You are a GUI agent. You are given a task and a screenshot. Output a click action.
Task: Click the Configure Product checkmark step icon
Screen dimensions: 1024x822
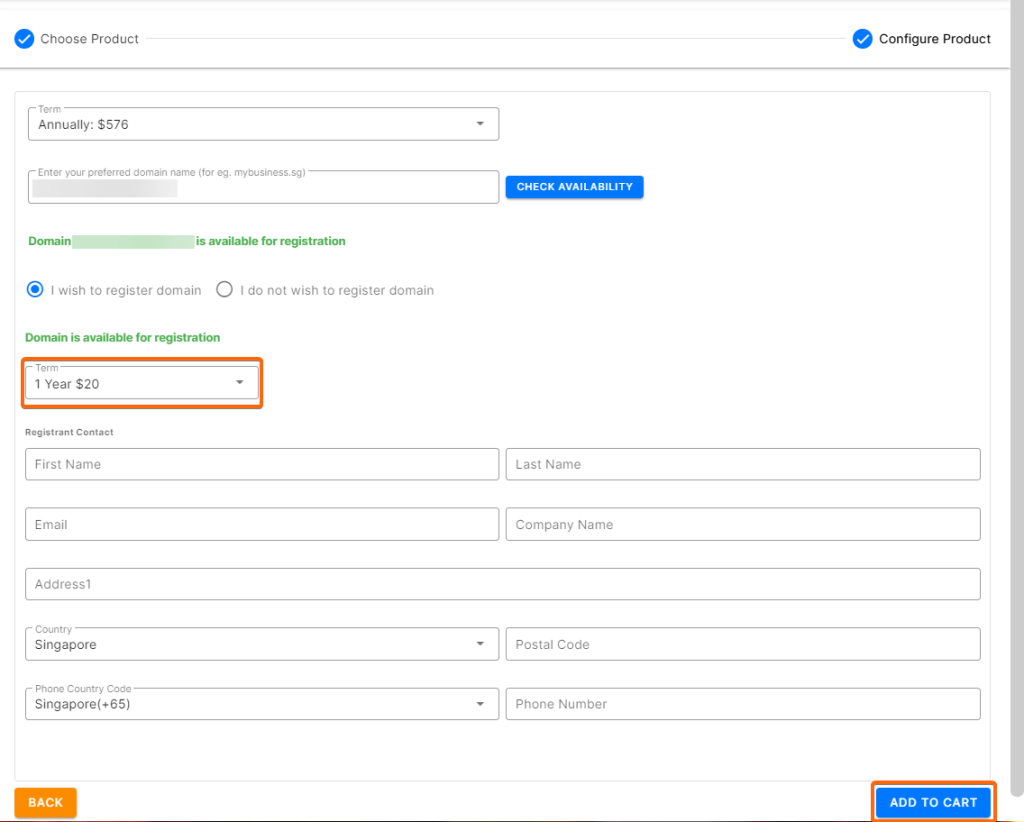(862, 39)
